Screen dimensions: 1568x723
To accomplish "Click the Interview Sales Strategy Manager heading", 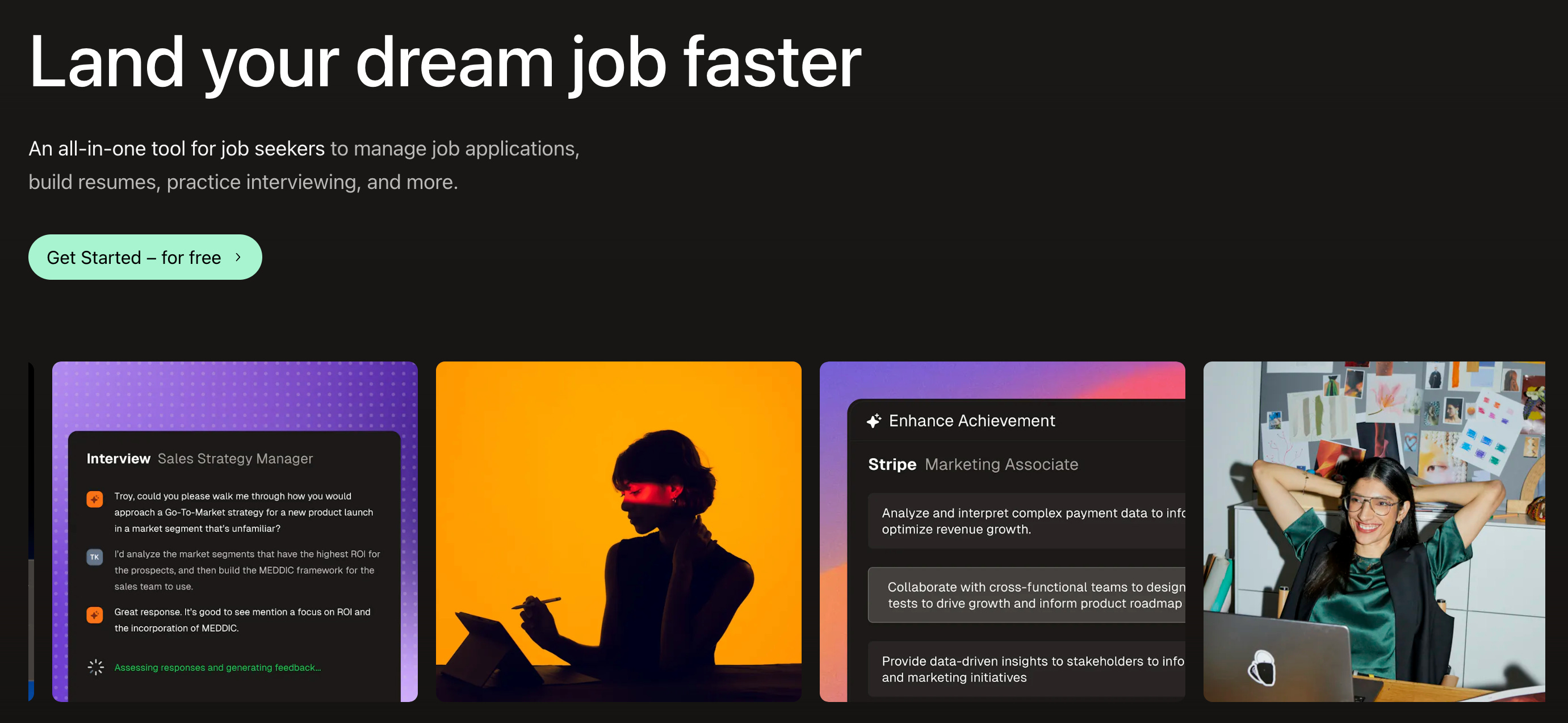I will coord(200,459).
